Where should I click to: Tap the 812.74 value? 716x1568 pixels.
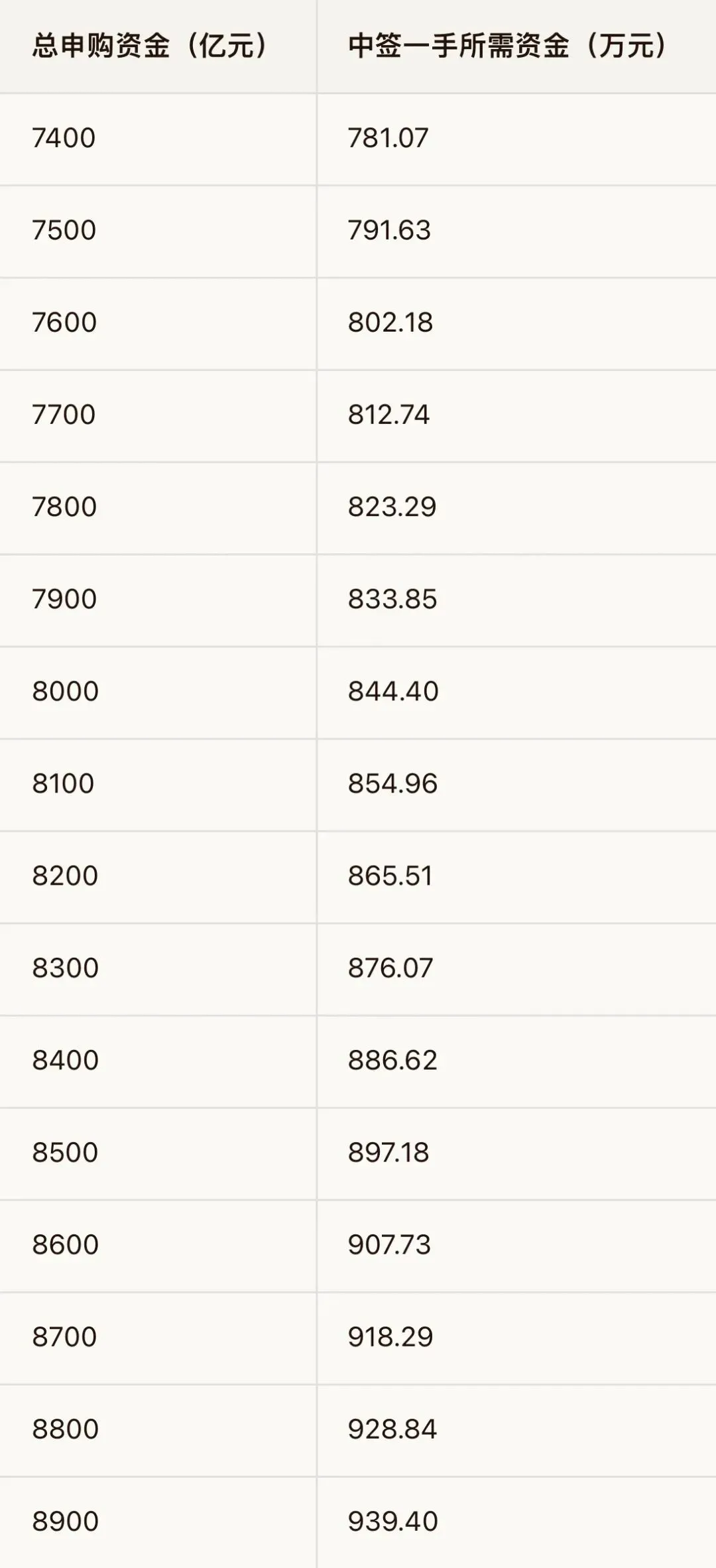click(516, 416)
